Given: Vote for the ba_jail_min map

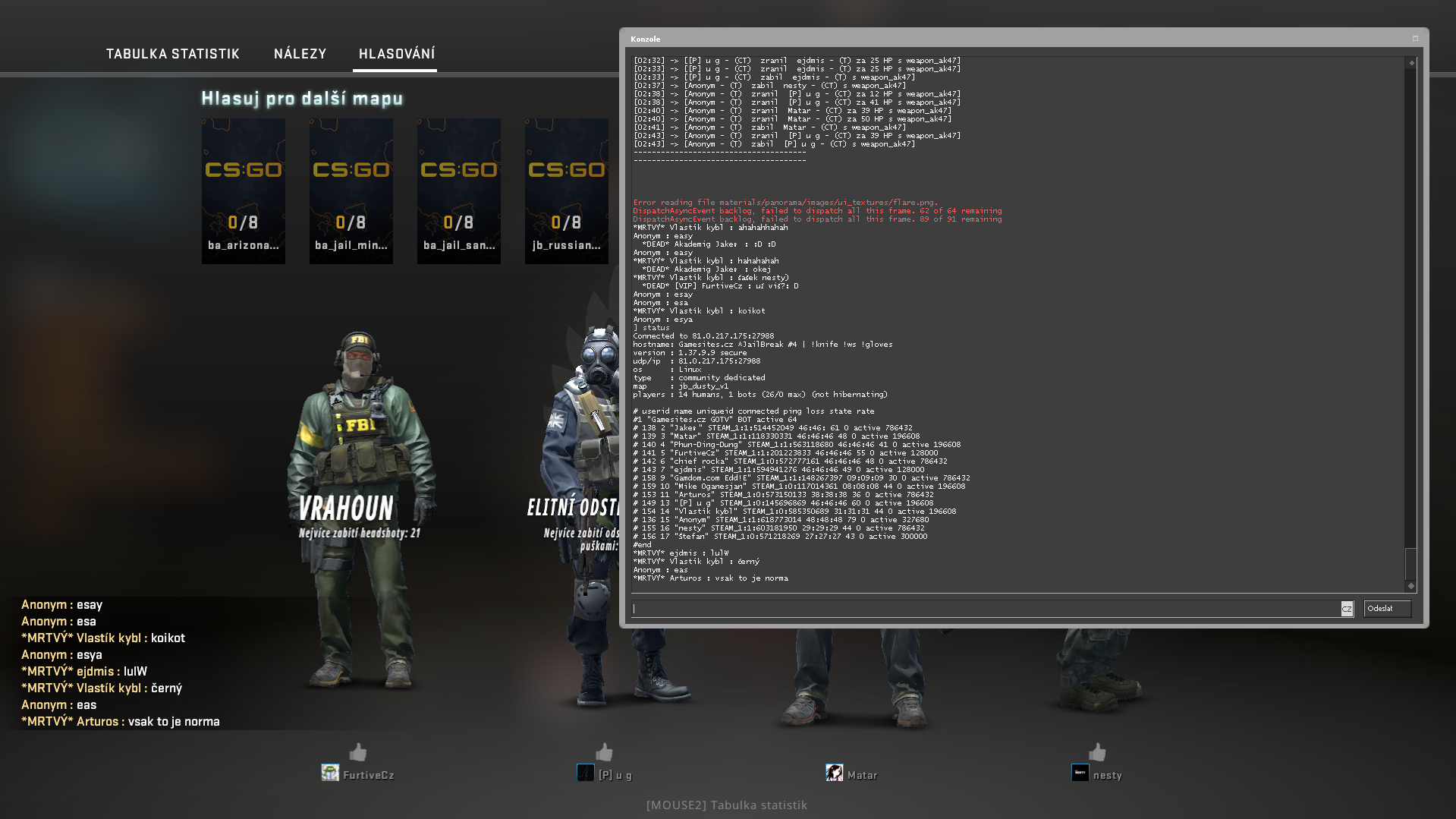Looking at the screenshot, I should [x=351, y=191].
